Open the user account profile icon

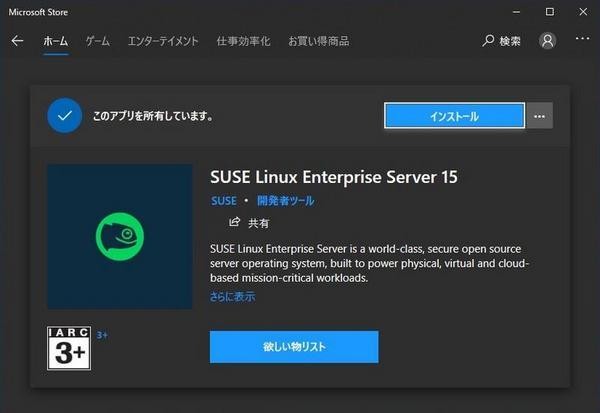(x=548, y=41)
